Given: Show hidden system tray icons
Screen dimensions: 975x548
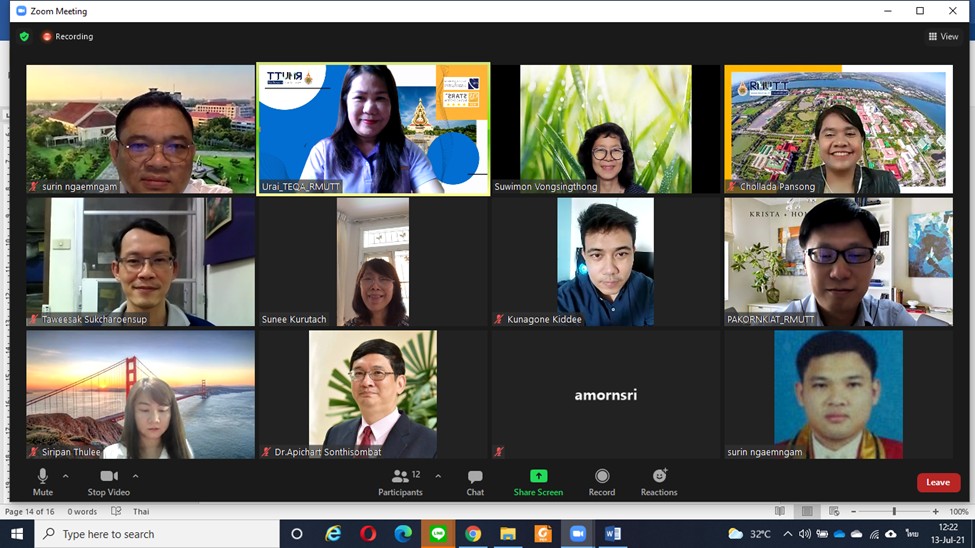Looking at the screenshot, I should tap(787, 534).
